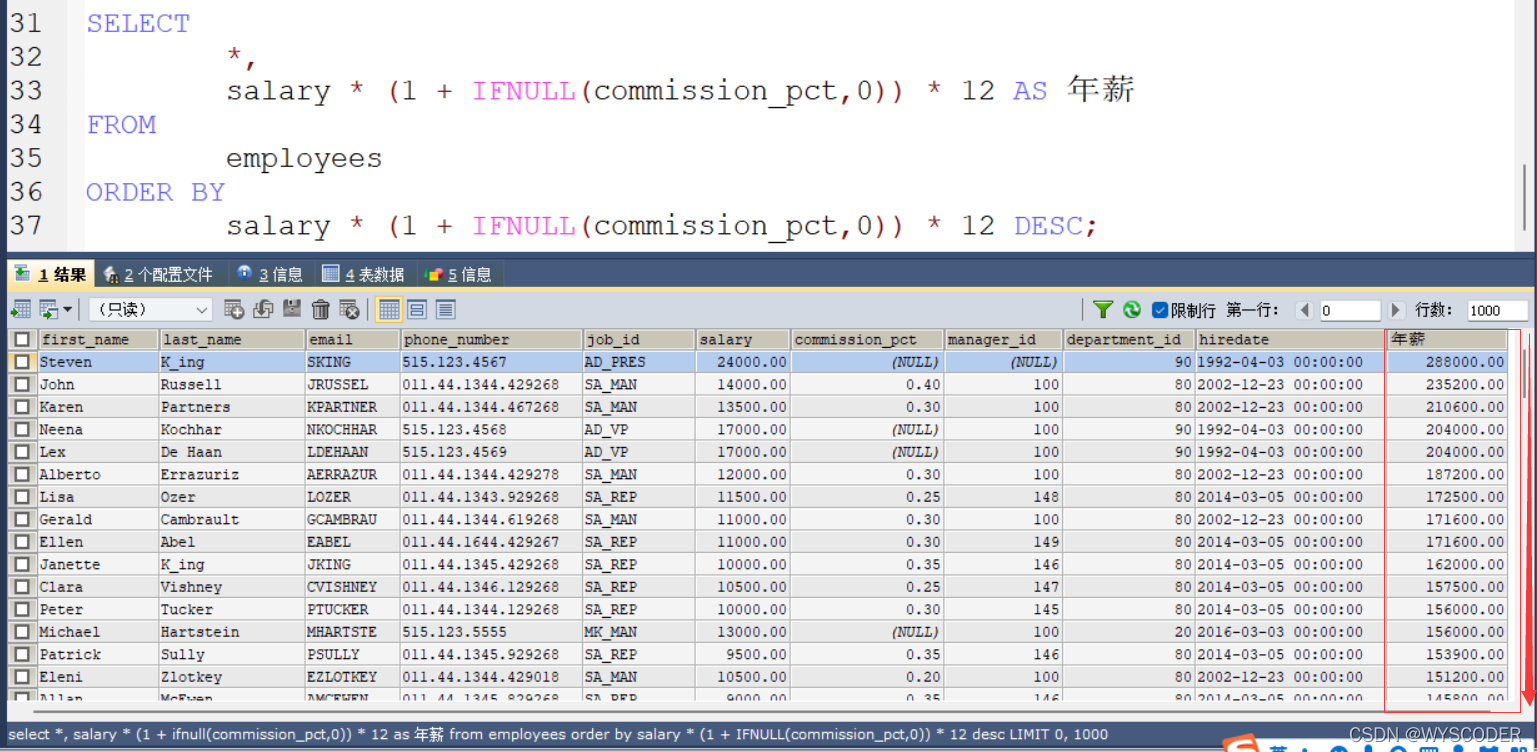Click the email column header
This screenshot has height=752, width=1537.
352,340
